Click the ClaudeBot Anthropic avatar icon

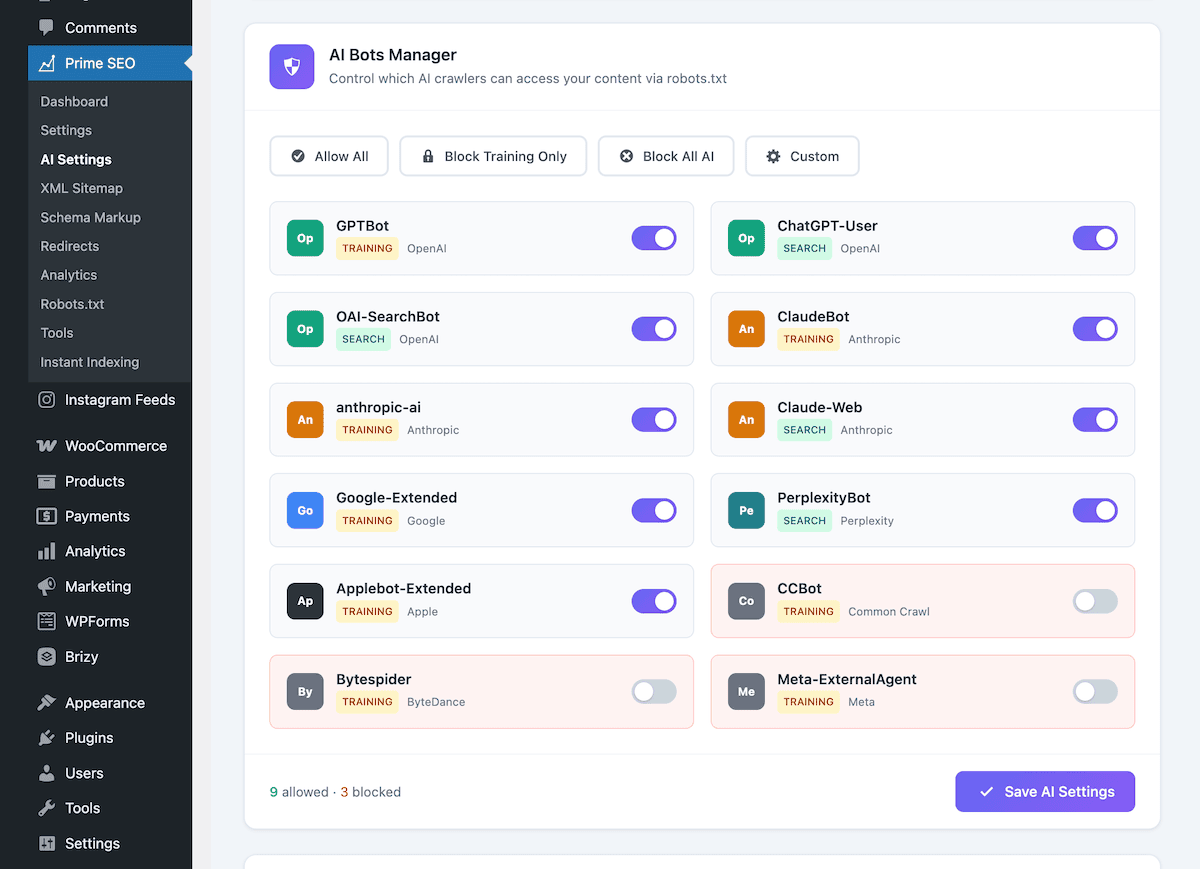click(746, 329)
